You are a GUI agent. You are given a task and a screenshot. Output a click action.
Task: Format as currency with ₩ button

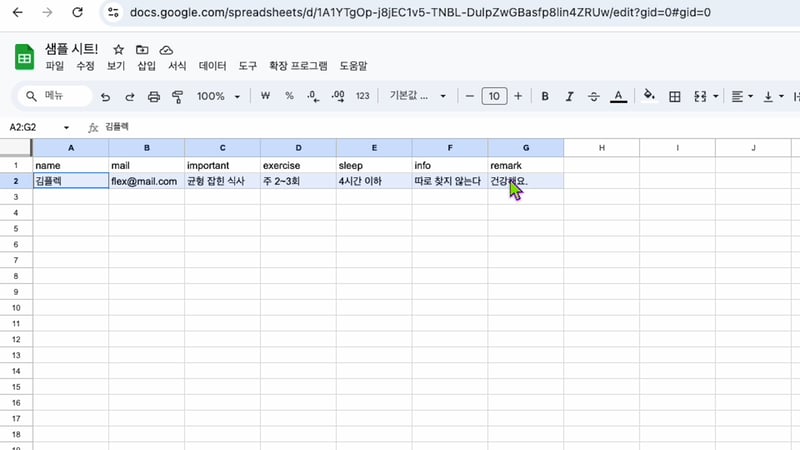[x=265, y=96]
